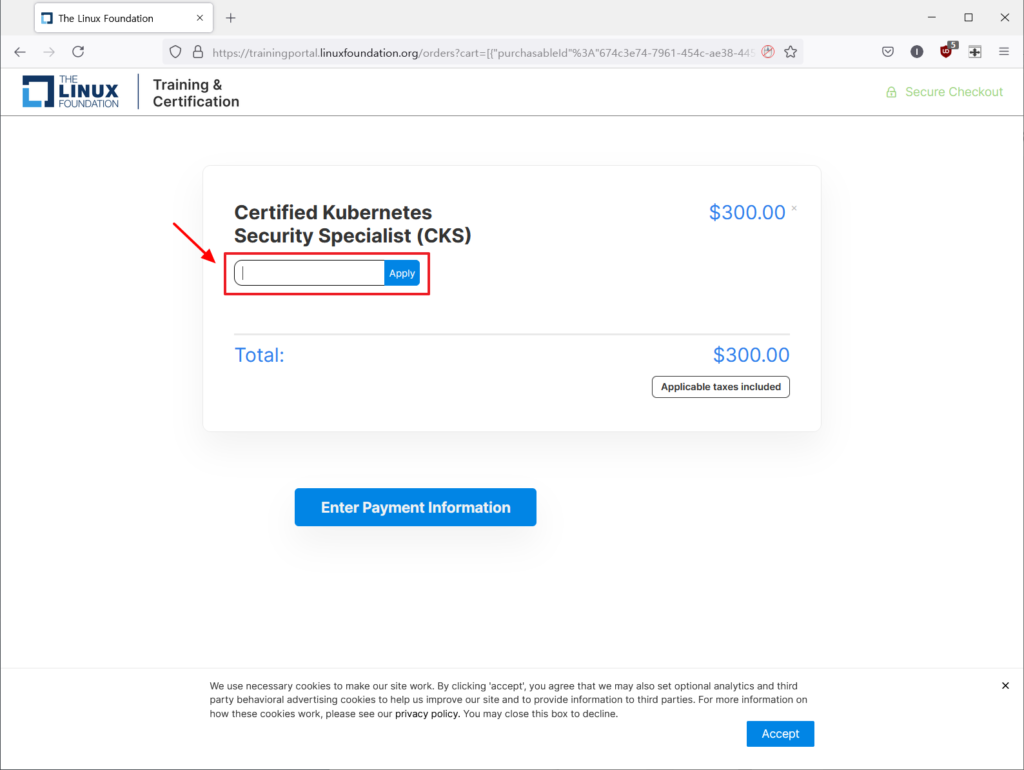Click the Linux Foundation logo
The height and width of the screenshot is (770, 1024).
pos(70,92)
